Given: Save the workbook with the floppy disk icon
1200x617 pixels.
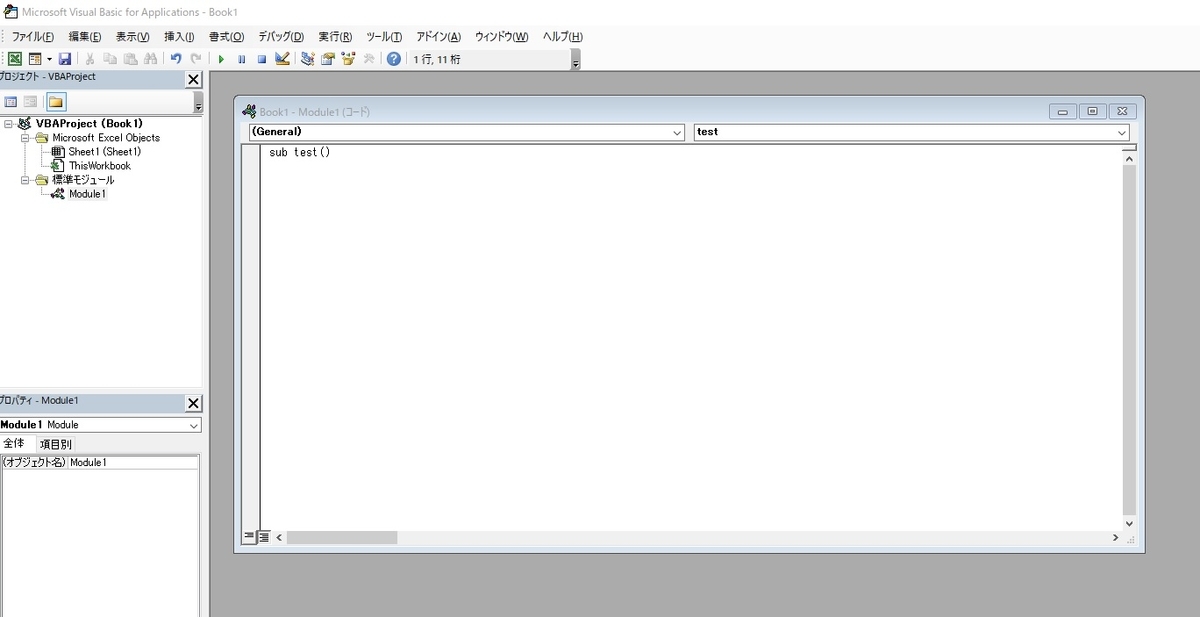Looking at the screenshot, I should (x=65, y=59).
